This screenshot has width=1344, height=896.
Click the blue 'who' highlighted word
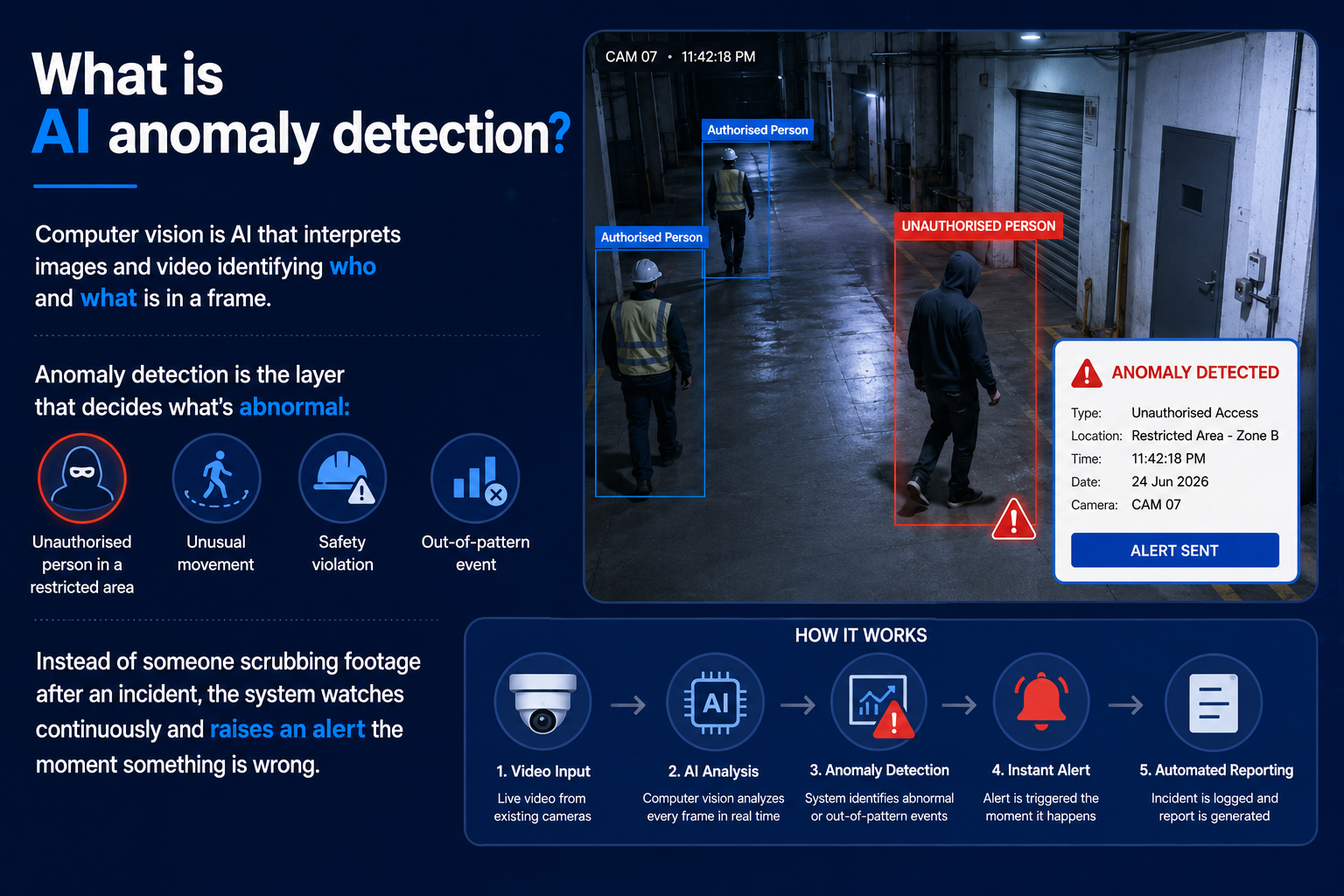[x=353, y=266]
